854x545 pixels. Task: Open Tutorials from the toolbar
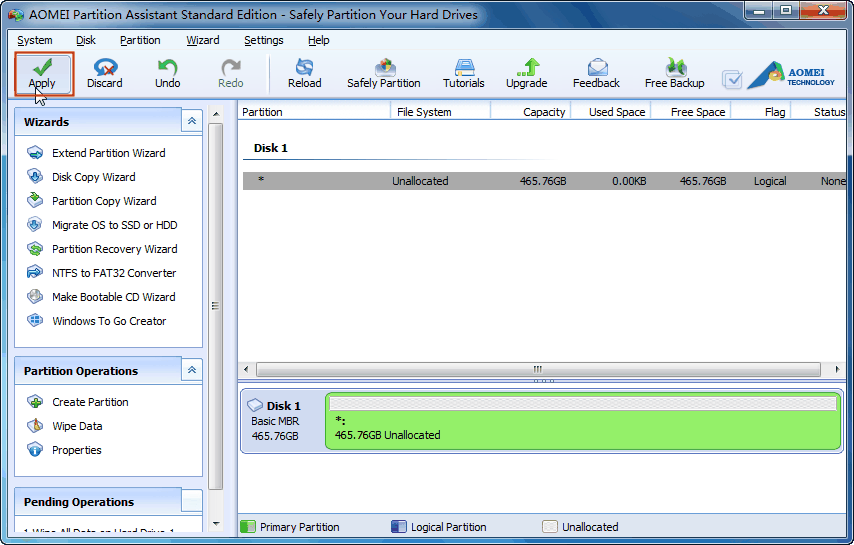[x=463, y=74]
